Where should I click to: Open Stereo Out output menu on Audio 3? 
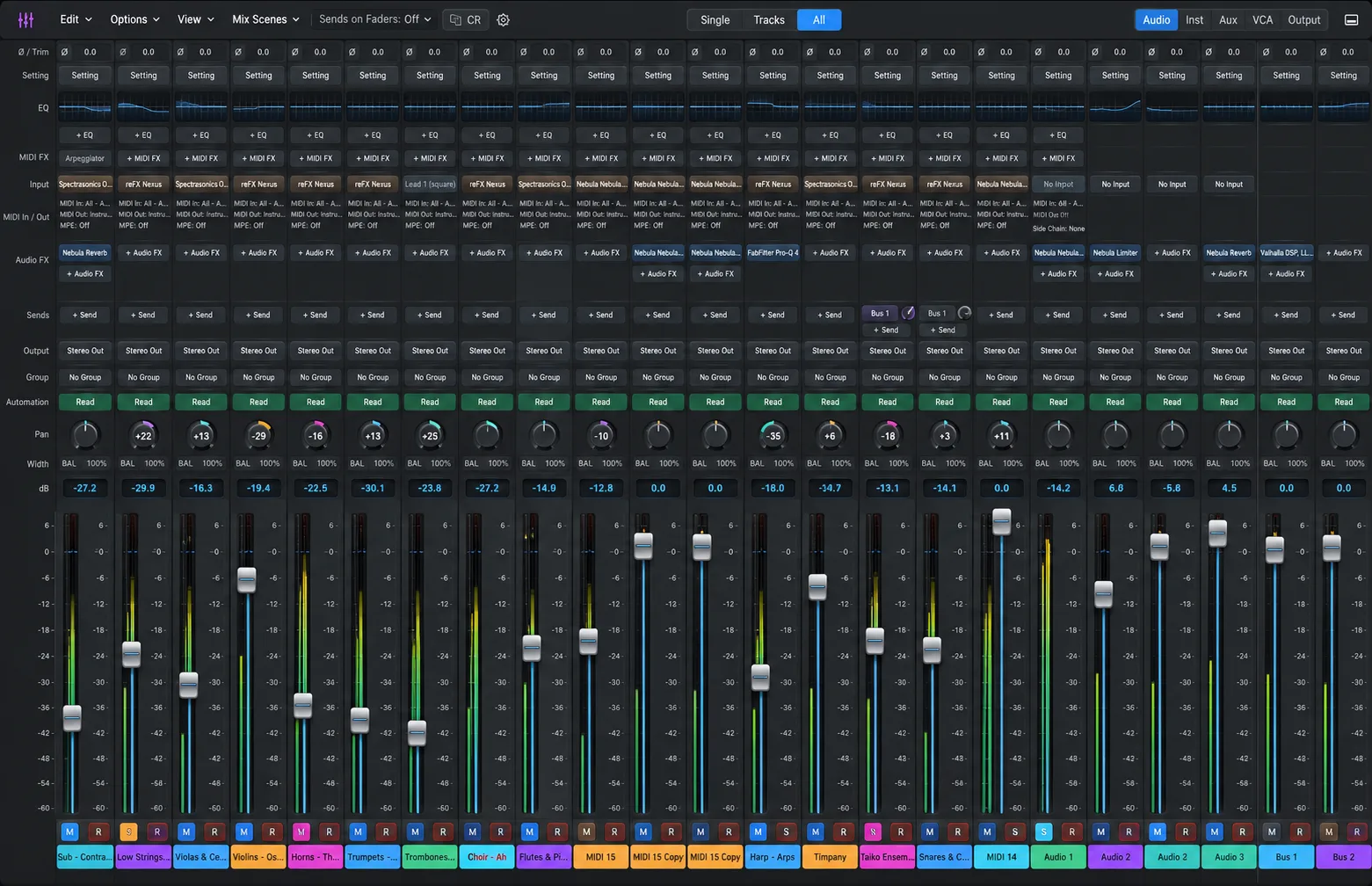pos(1229,351)
